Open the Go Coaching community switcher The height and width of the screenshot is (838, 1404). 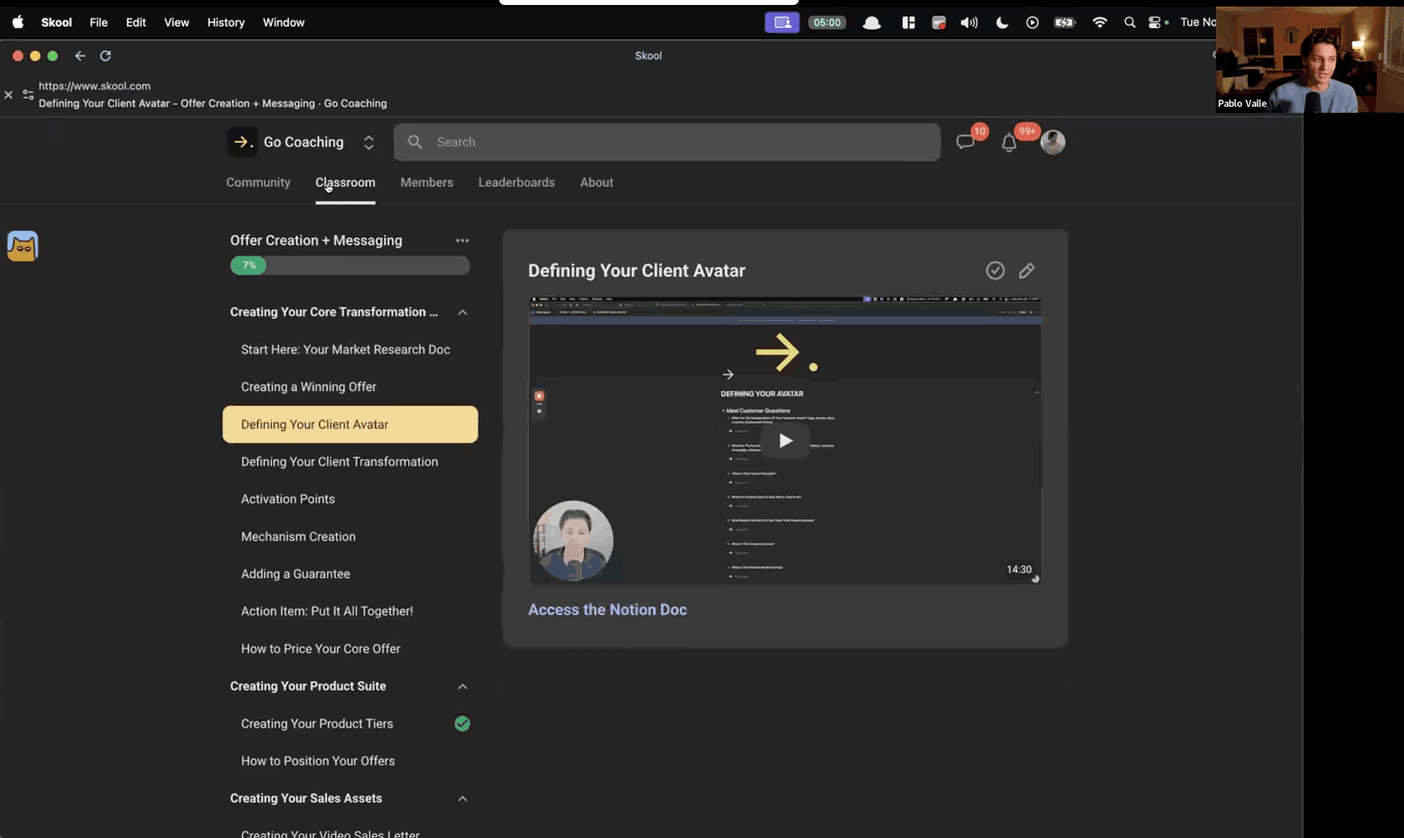coord(368,142)
